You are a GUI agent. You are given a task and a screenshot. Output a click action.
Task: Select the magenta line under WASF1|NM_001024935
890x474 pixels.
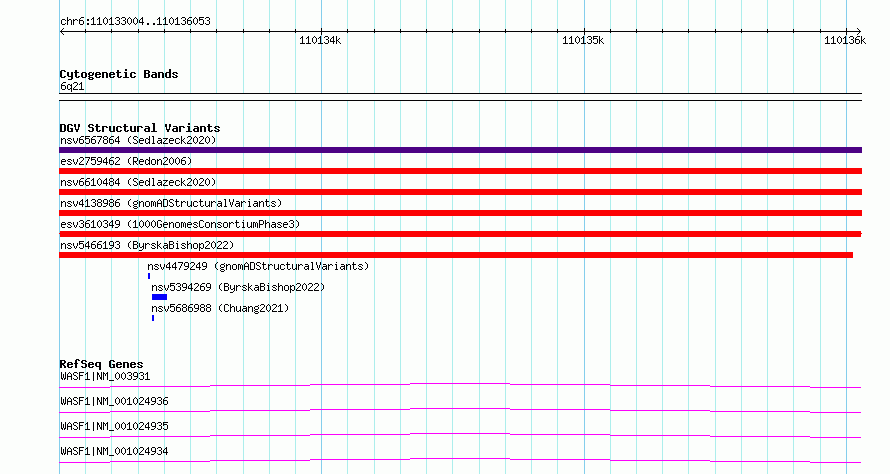pyautogui.click(x=460, y=435)
